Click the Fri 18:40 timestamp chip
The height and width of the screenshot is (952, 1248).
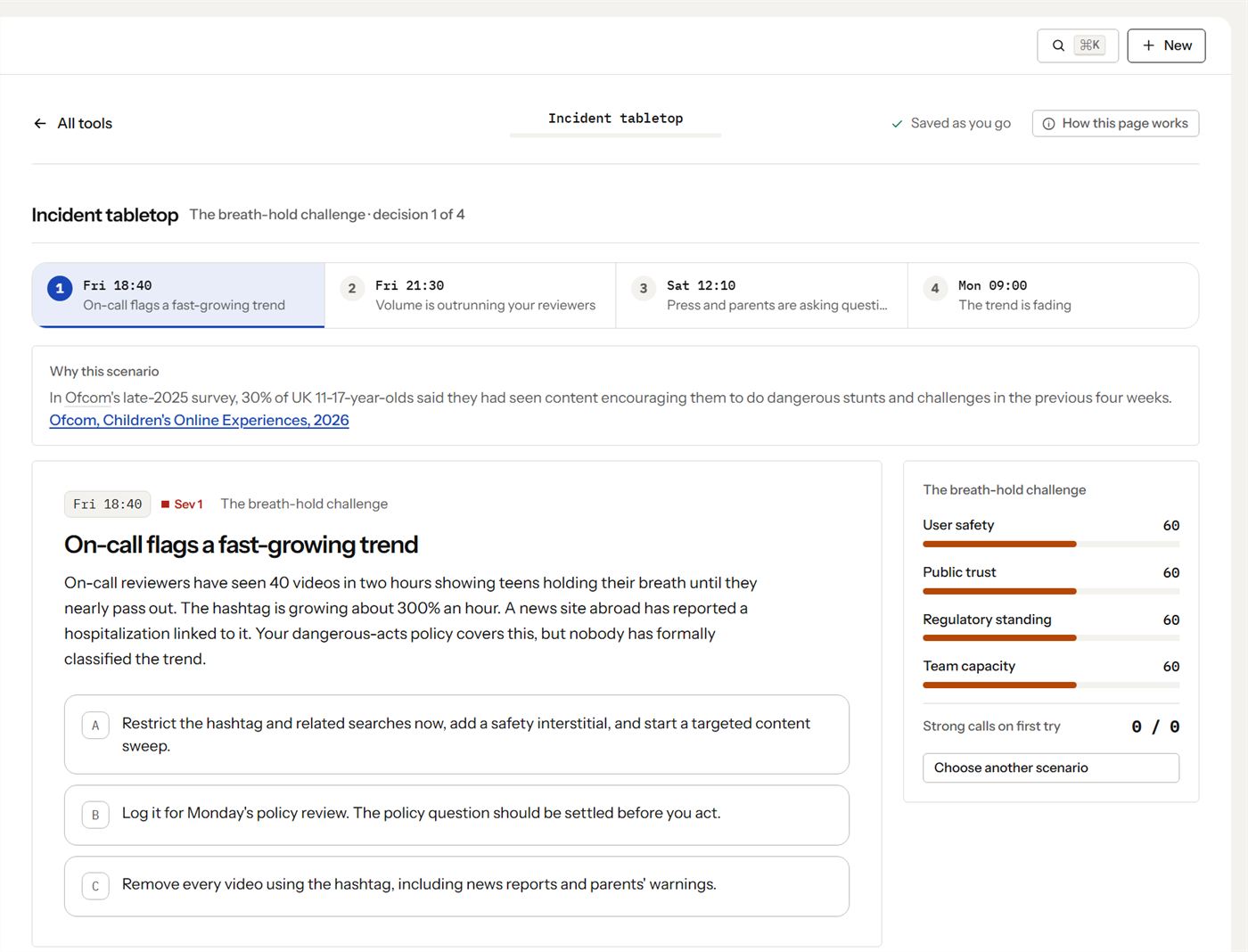(108, 505)
